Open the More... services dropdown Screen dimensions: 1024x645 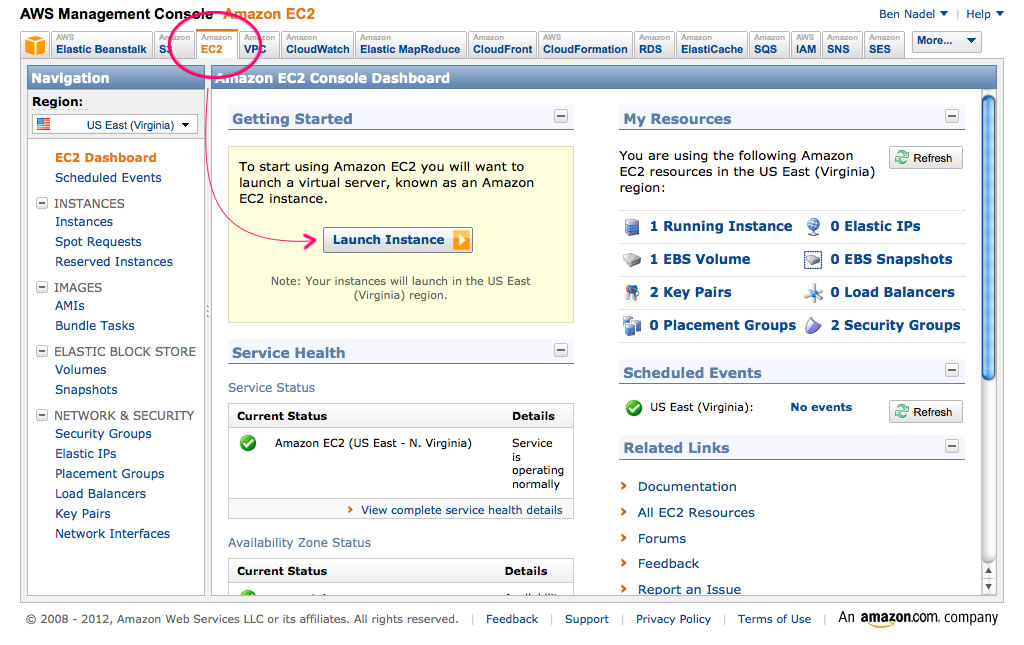pyautogui.click(x=946, y=41)
